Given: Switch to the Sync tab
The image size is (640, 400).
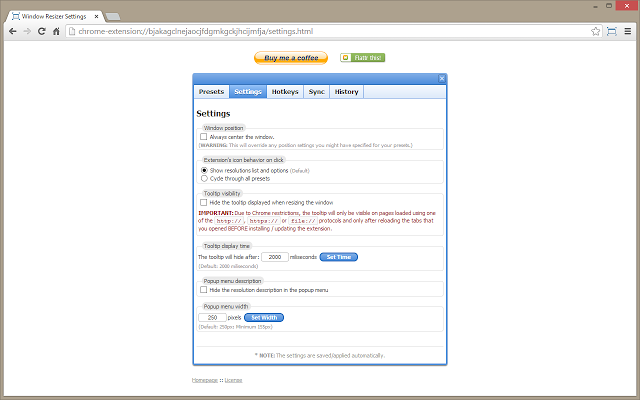Looking at the screenshot, I should (316, 92).
